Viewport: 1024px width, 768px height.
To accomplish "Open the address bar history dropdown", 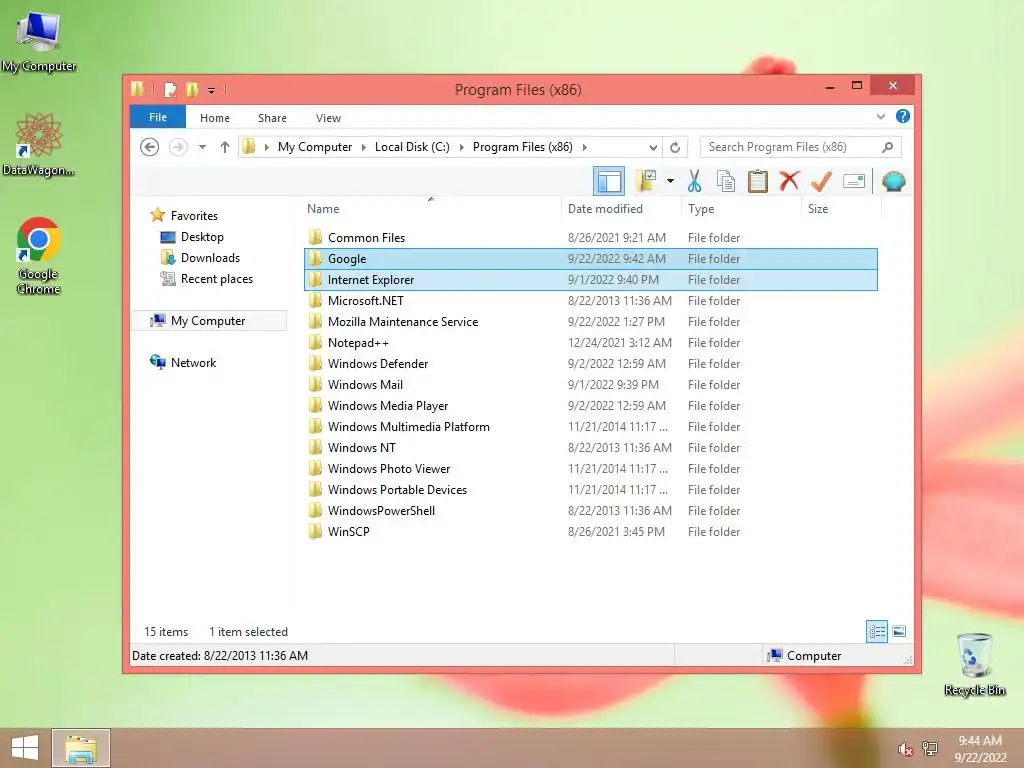I will [x=653, y=147].
